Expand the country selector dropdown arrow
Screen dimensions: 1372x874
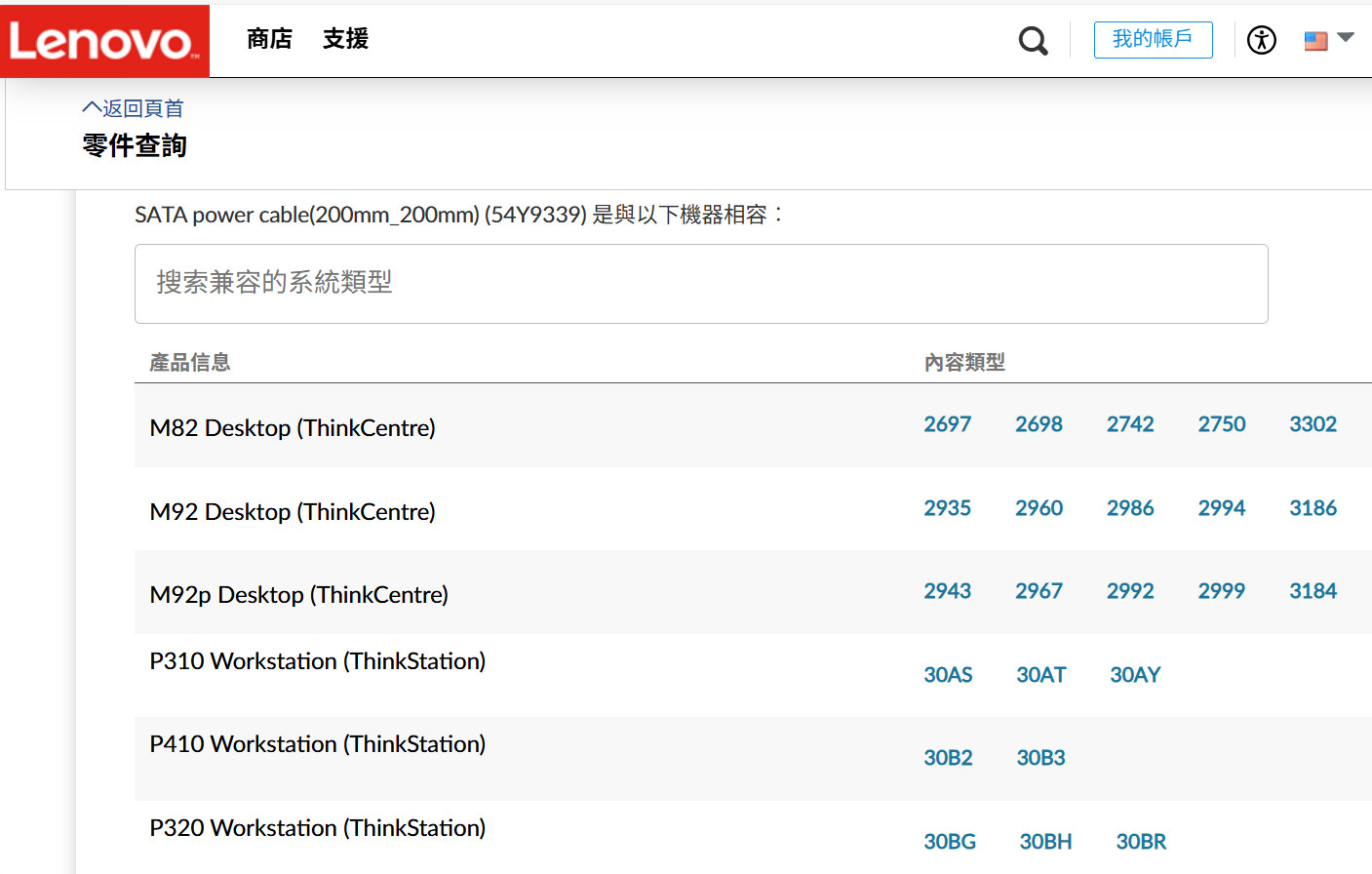point(1346,38)
